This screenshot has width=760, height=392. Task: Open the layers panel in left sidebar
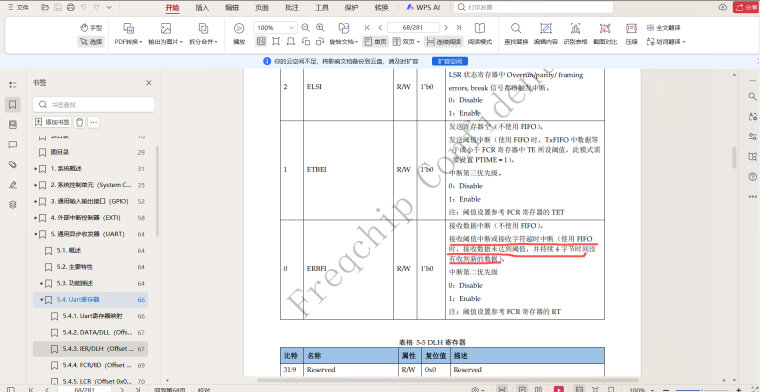pyautogui.click(x=13, y=204)
